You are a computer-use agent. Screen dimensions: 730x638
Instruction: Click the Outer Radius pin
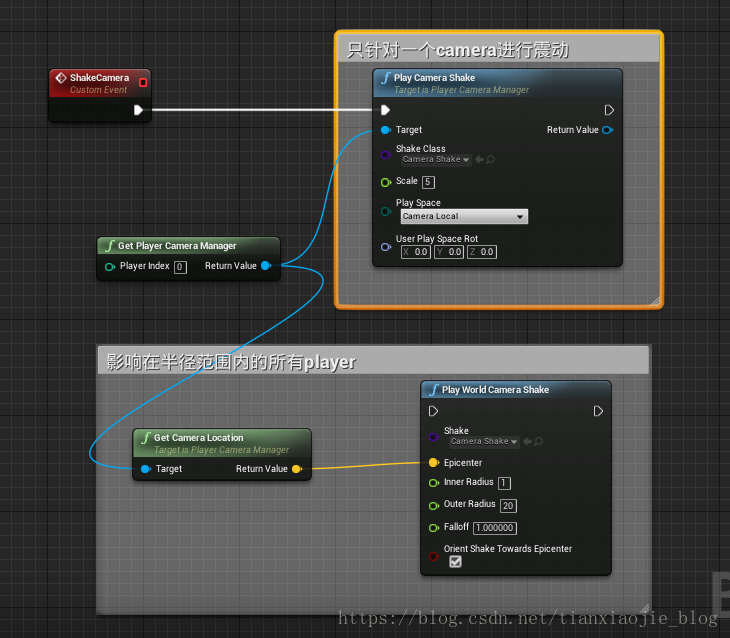pyautogui.click(x=433, y=506)
